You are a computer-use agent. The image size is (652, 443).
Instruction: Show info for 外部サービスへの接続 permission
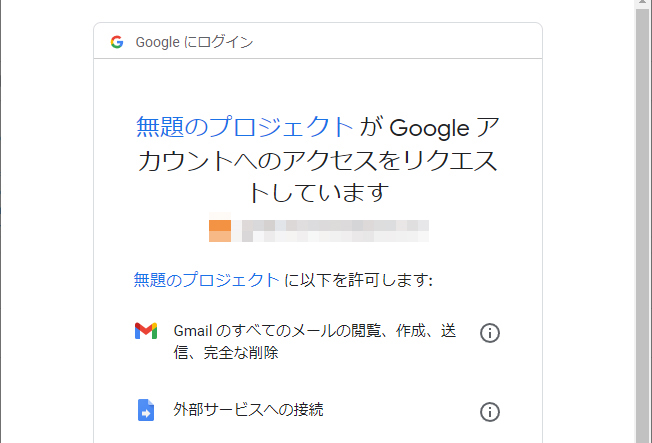(490, 412)
